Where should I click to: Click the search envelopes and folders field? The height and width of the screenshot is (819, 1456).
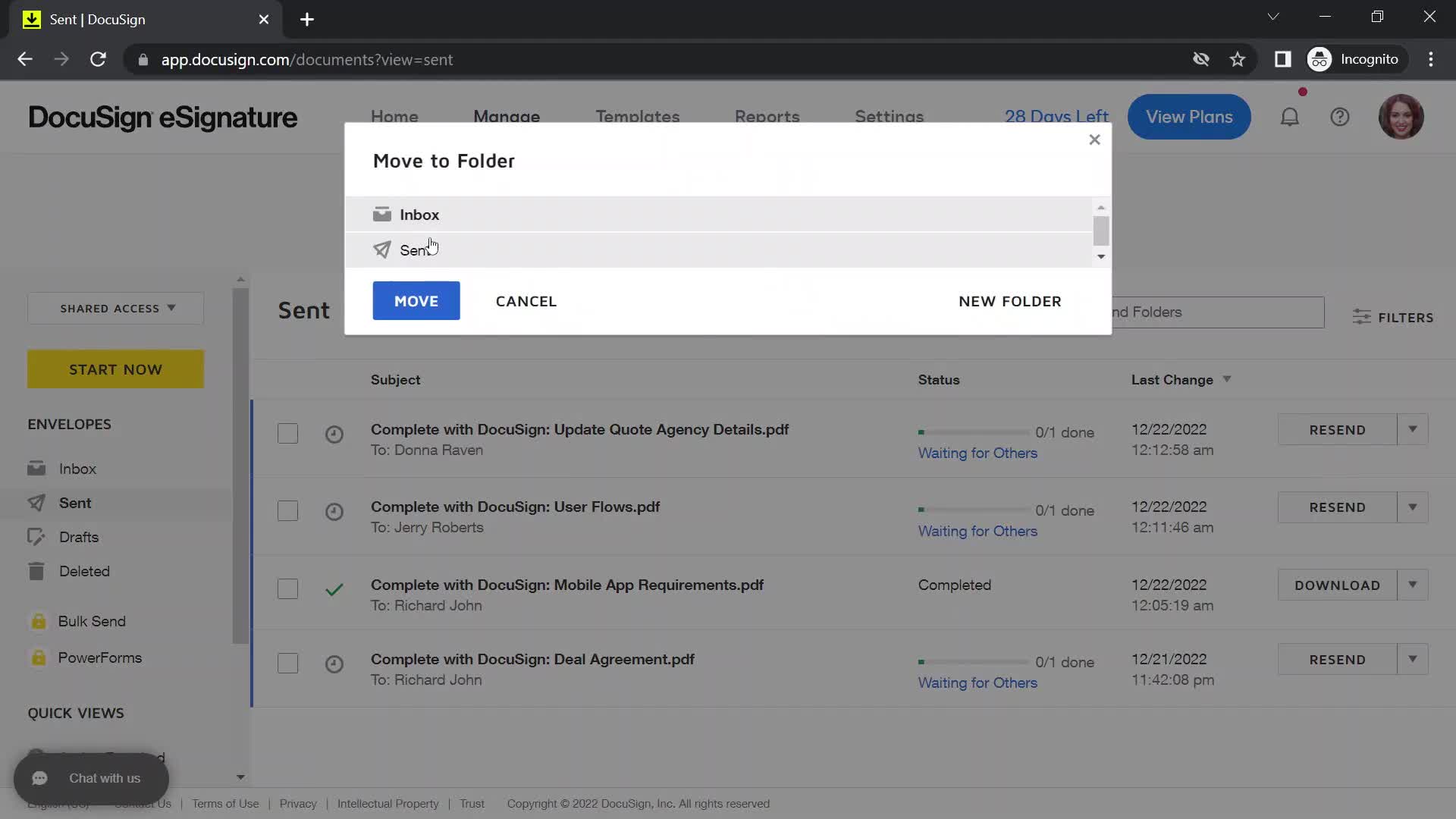(1218, 312)
